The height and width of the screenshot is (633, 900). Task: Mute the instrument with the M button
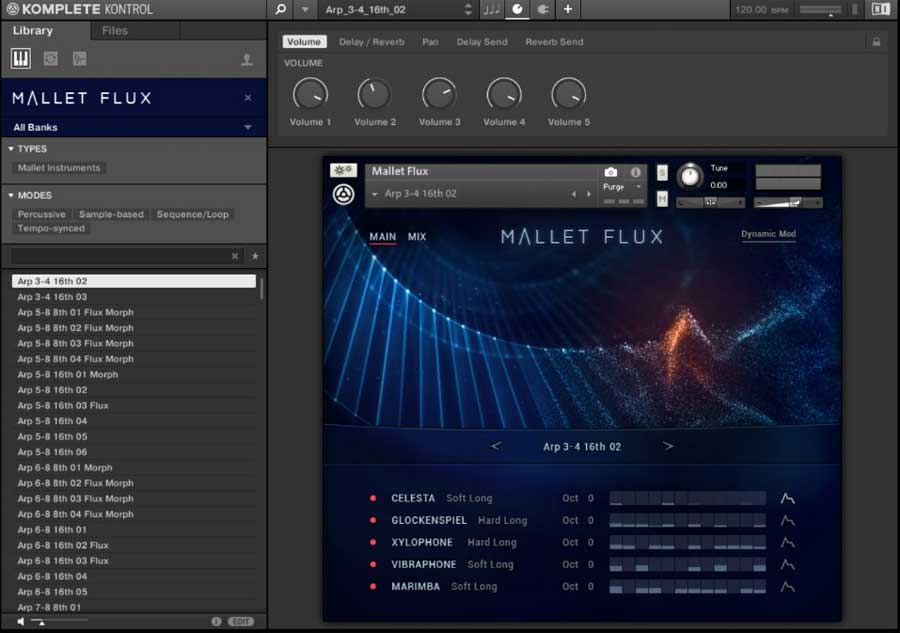click(x=662, y=199)
